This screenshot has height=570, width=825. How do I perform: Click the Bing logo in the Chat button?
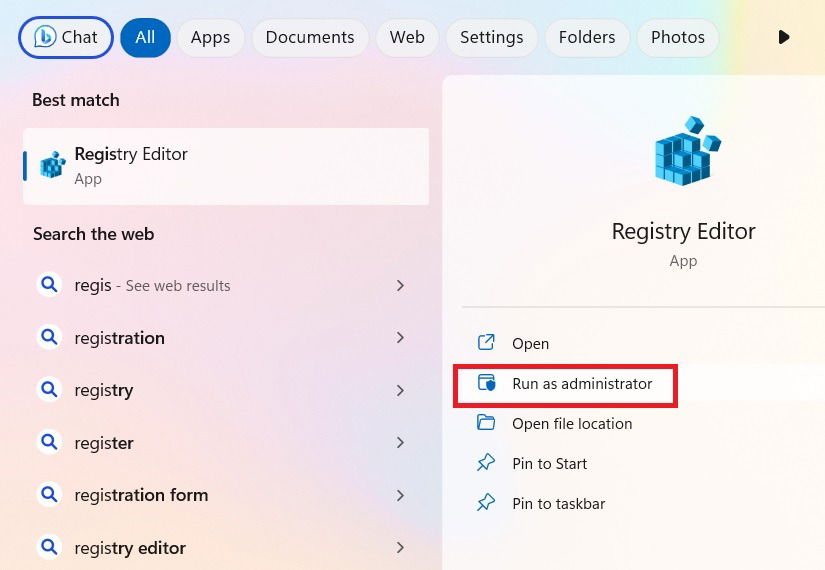pos(45,37)
